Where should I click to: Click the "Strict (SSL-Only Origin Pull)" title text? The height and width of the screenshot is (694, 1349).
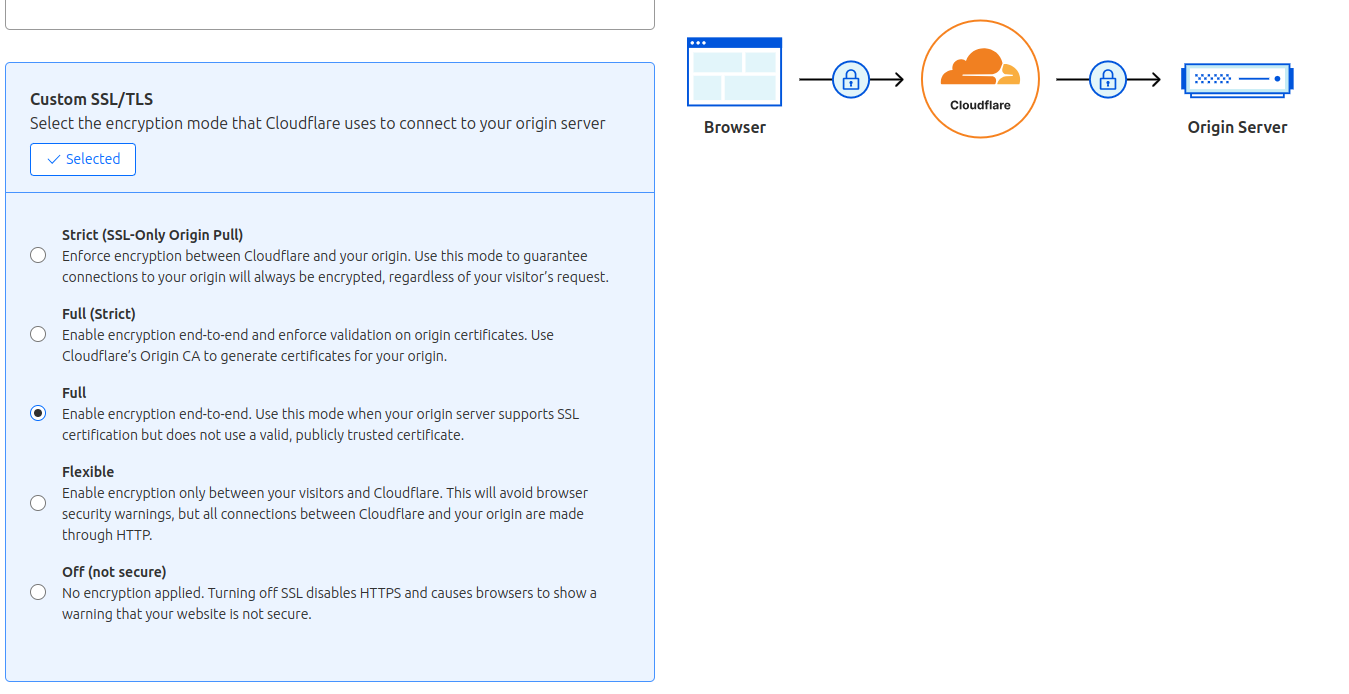[x=153, y=235]
